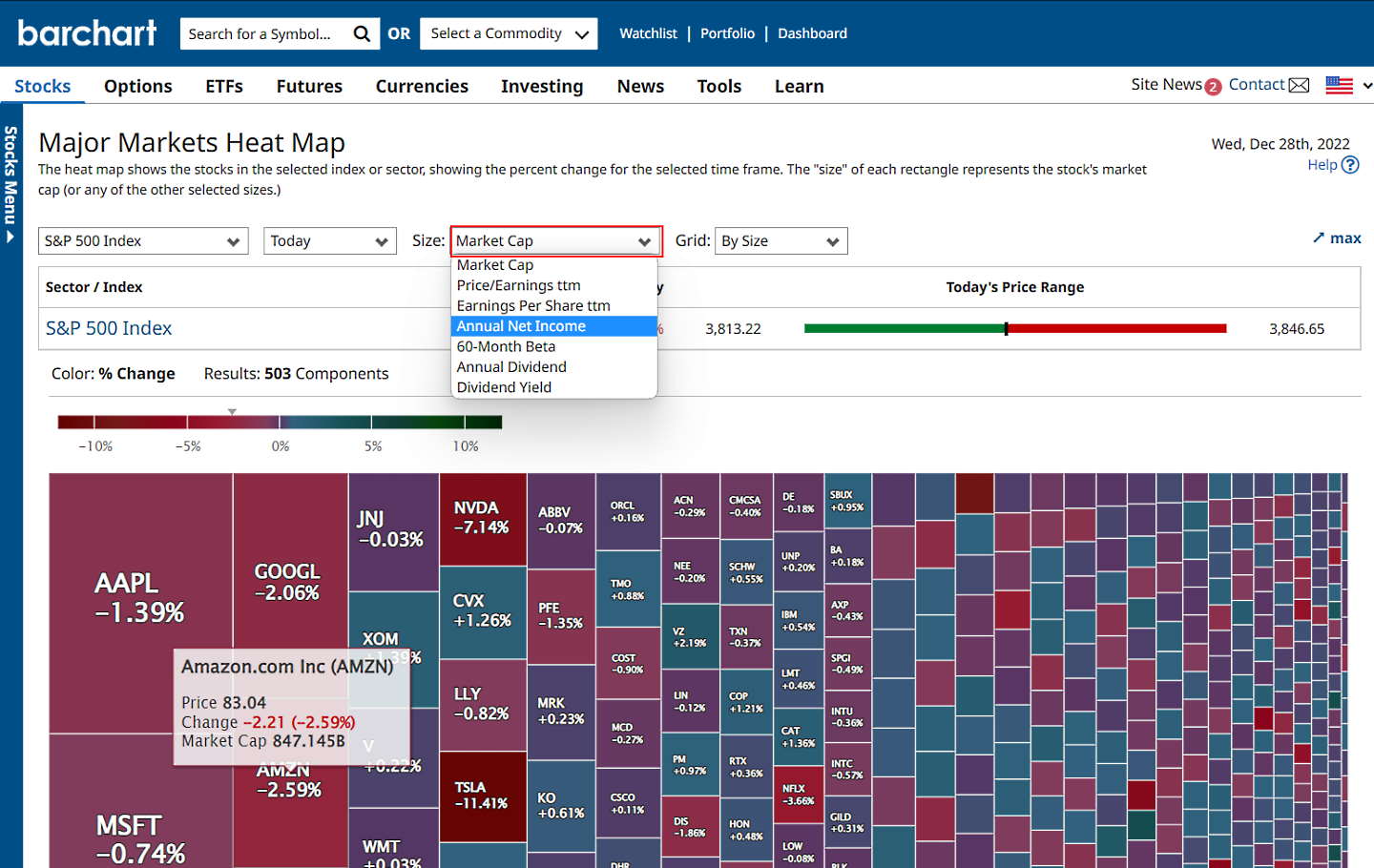Screen dimensions: 1374x868
Task: Open the Today timeframe dropdown
Action: tap(329, 240)
